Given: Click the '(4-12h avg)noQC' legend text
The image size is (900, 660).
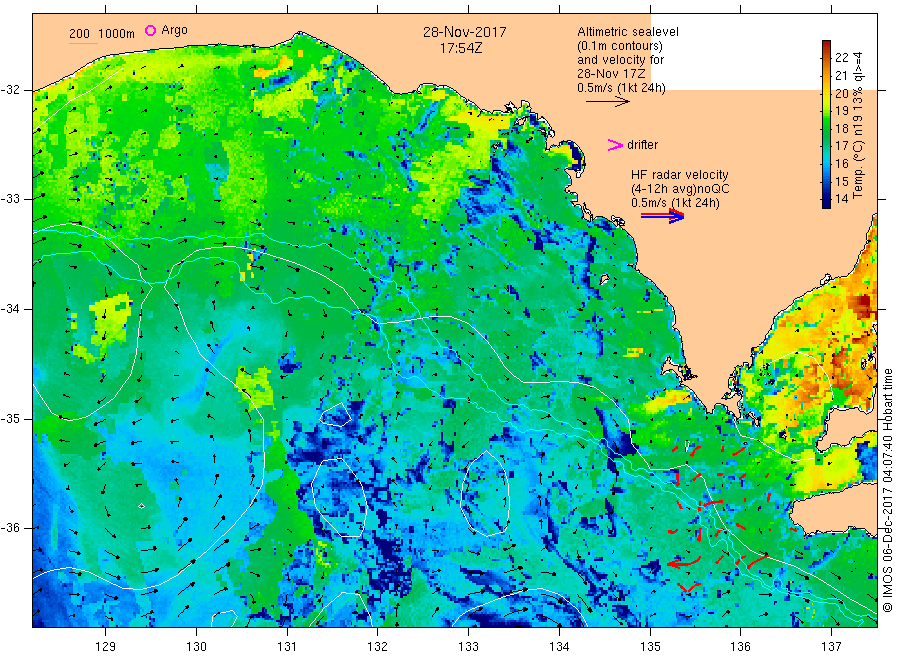Looking at the screenshot, I should tap(680, 189).
